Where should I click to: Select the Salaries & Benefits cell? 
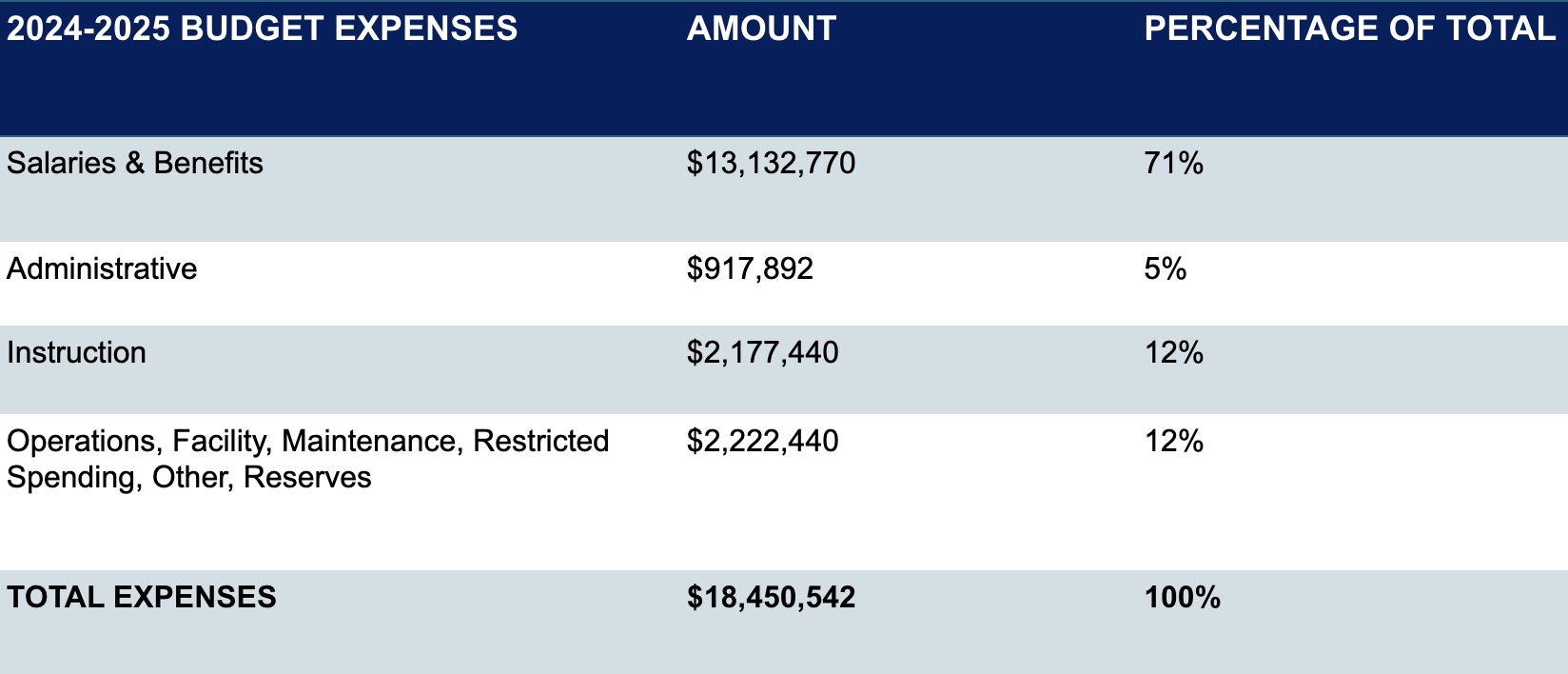pos(135,163)
